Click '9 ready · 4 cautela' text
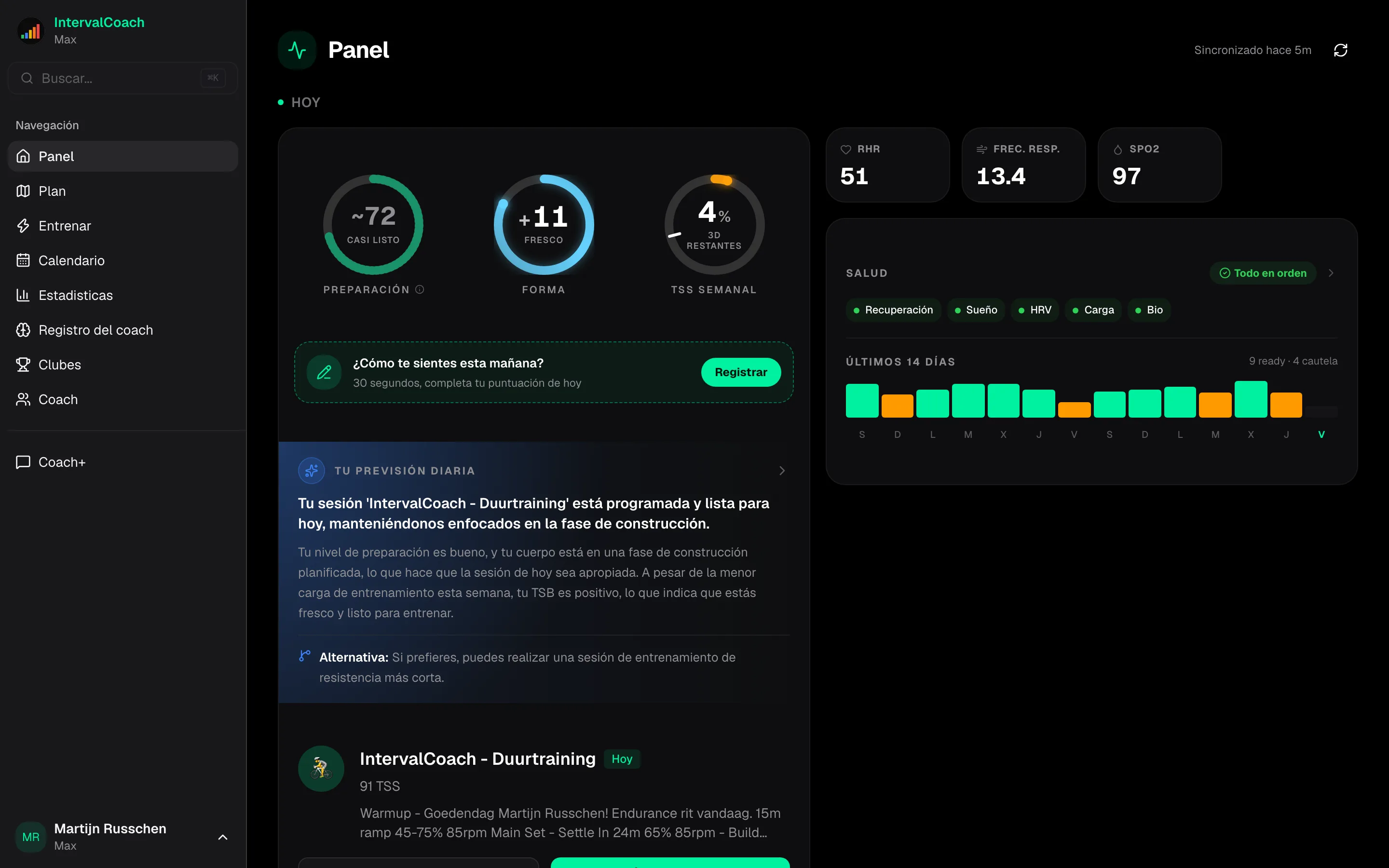 pos(1293,361)
